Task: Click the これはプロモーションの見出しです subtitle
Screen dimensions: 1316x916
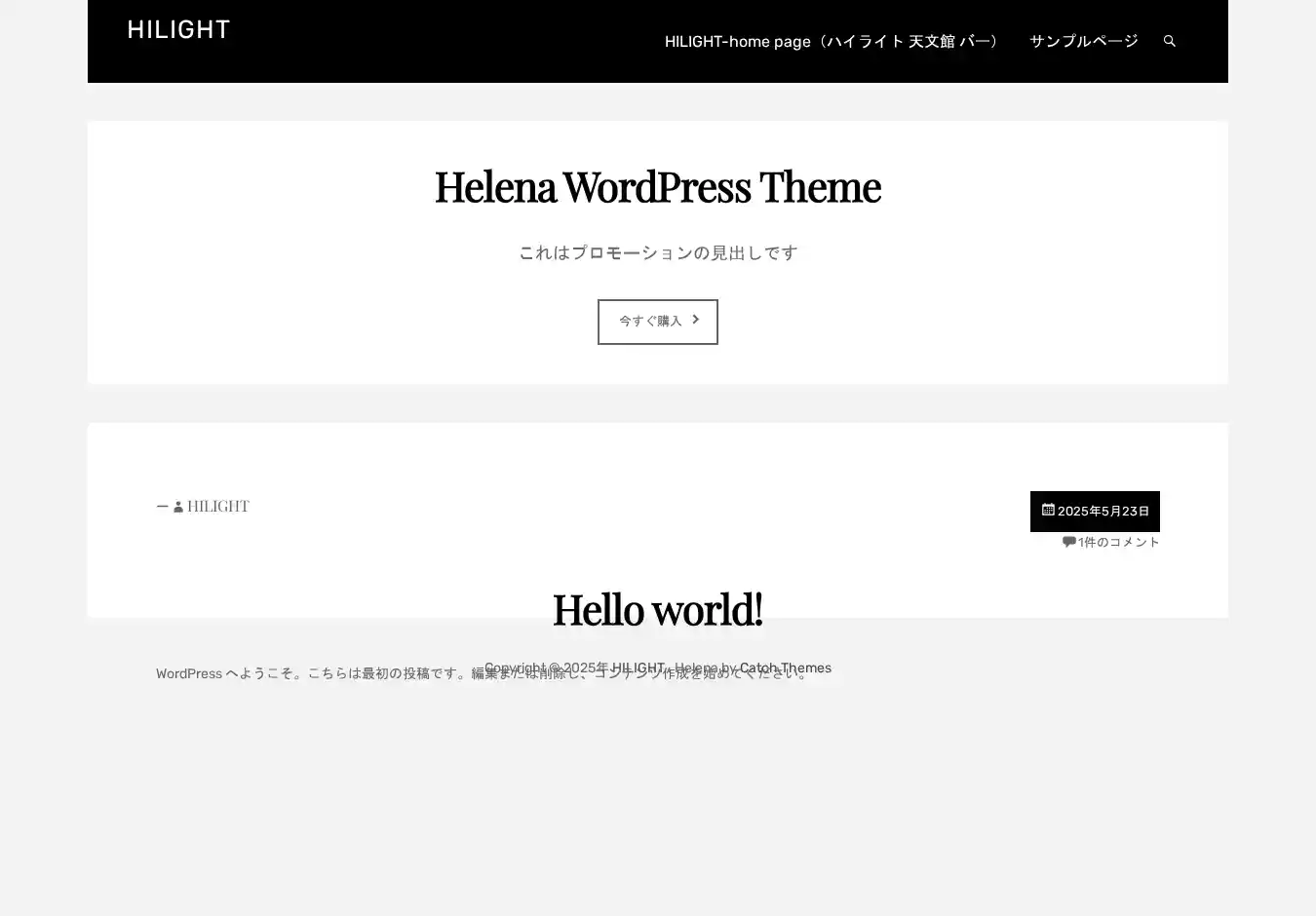Action: click(657, 252)
